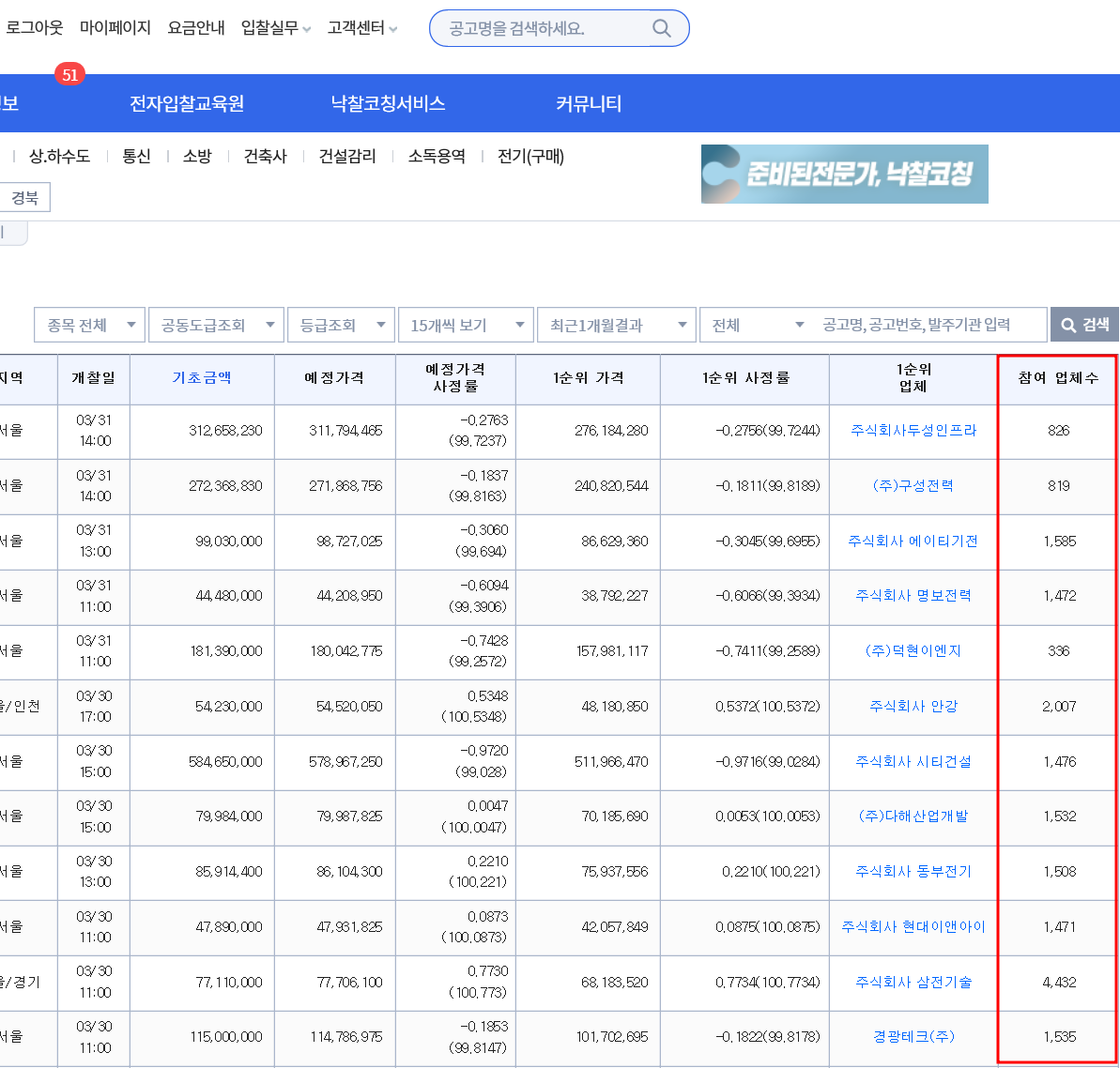This screenshot has width=1120, height=1068.
Task: Expand the 입찰실무 menu chevron
Action: point(307,29)
